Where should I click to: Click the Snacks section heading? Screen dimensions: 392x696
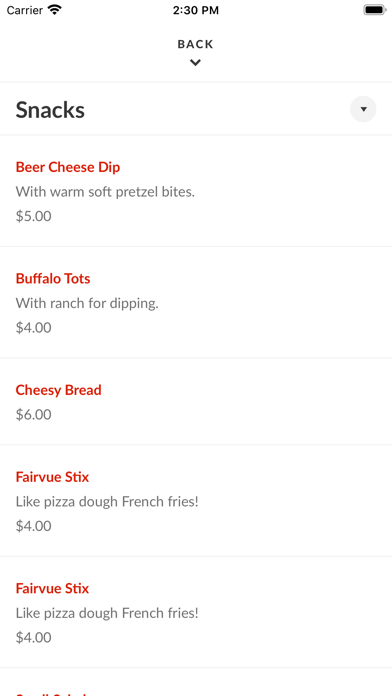click(x=50, y=110)
